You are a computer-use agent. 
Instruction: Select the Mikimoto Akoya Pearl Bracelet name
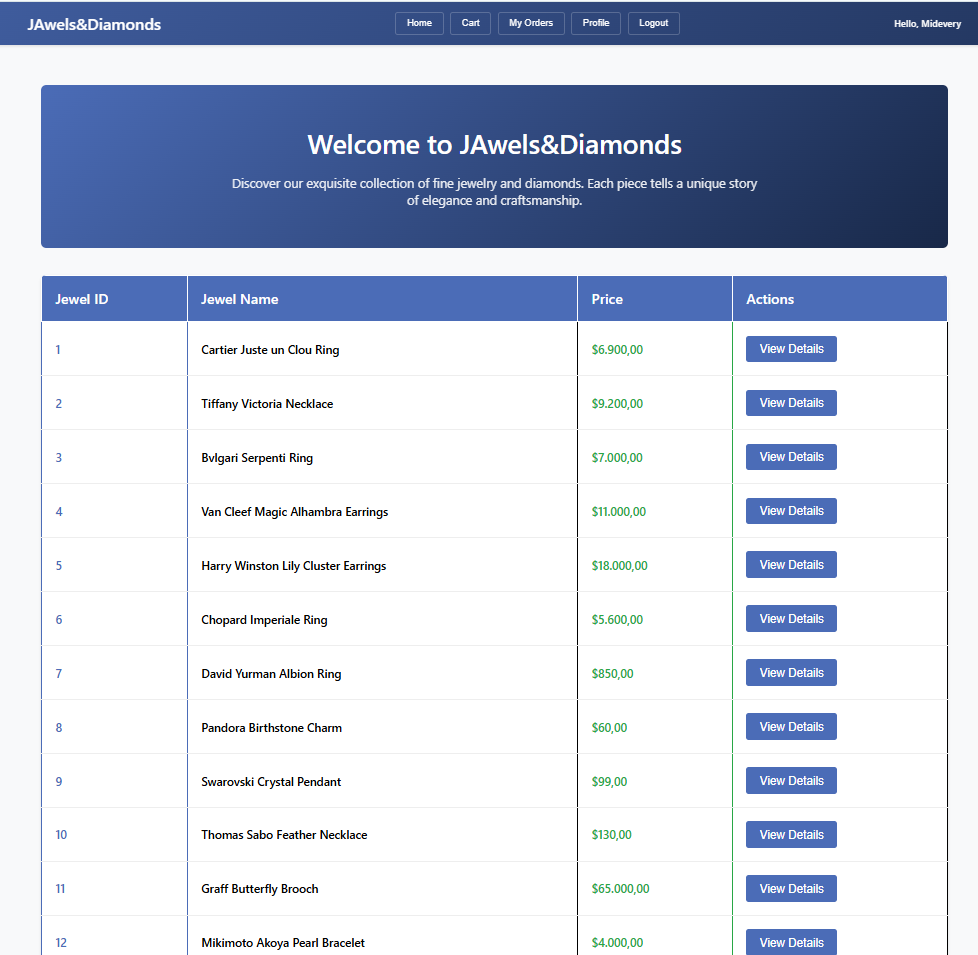coord(283,943)
